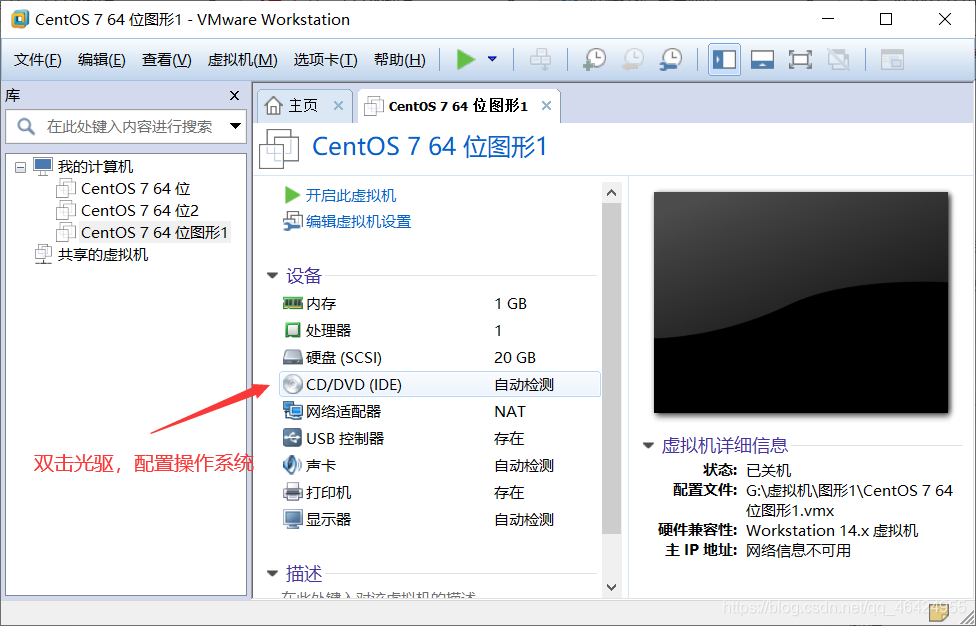
Task: Power on VM with green play toolbar icon
Action: point(466,60)
